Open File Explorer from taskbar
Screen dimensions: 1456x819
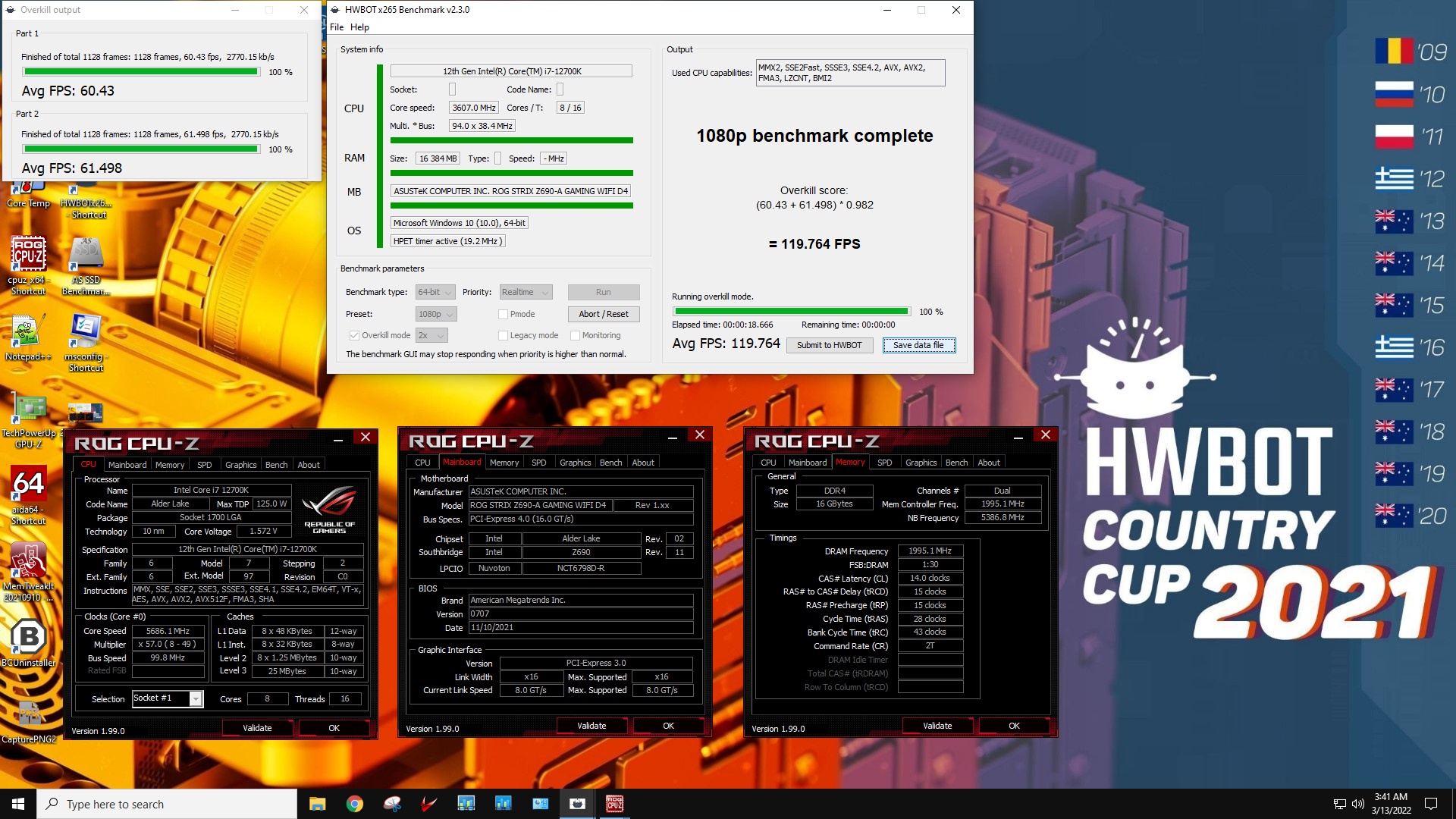click(318, 804)
